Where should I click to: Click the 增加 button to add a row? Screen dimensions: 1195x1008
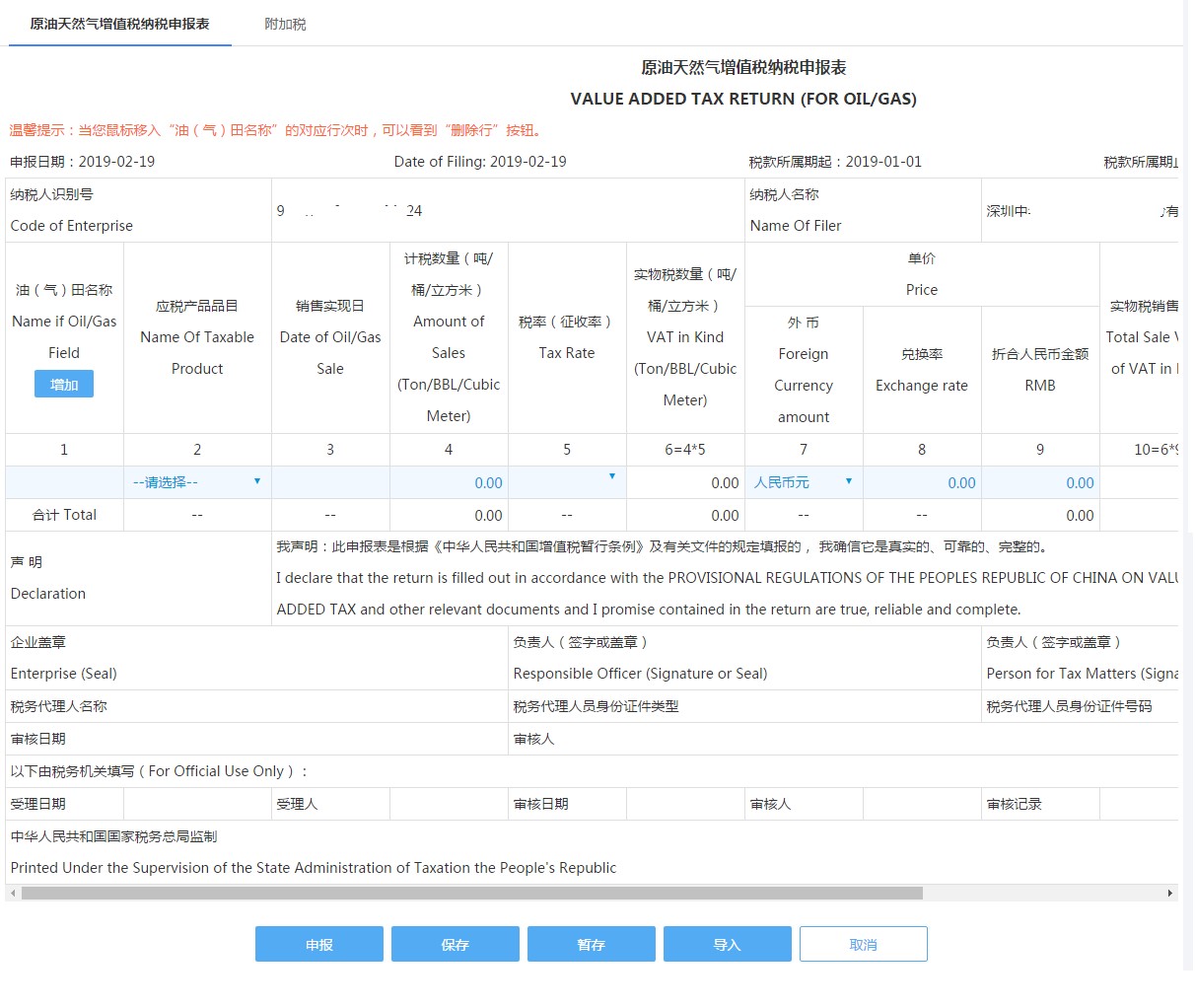64,384
